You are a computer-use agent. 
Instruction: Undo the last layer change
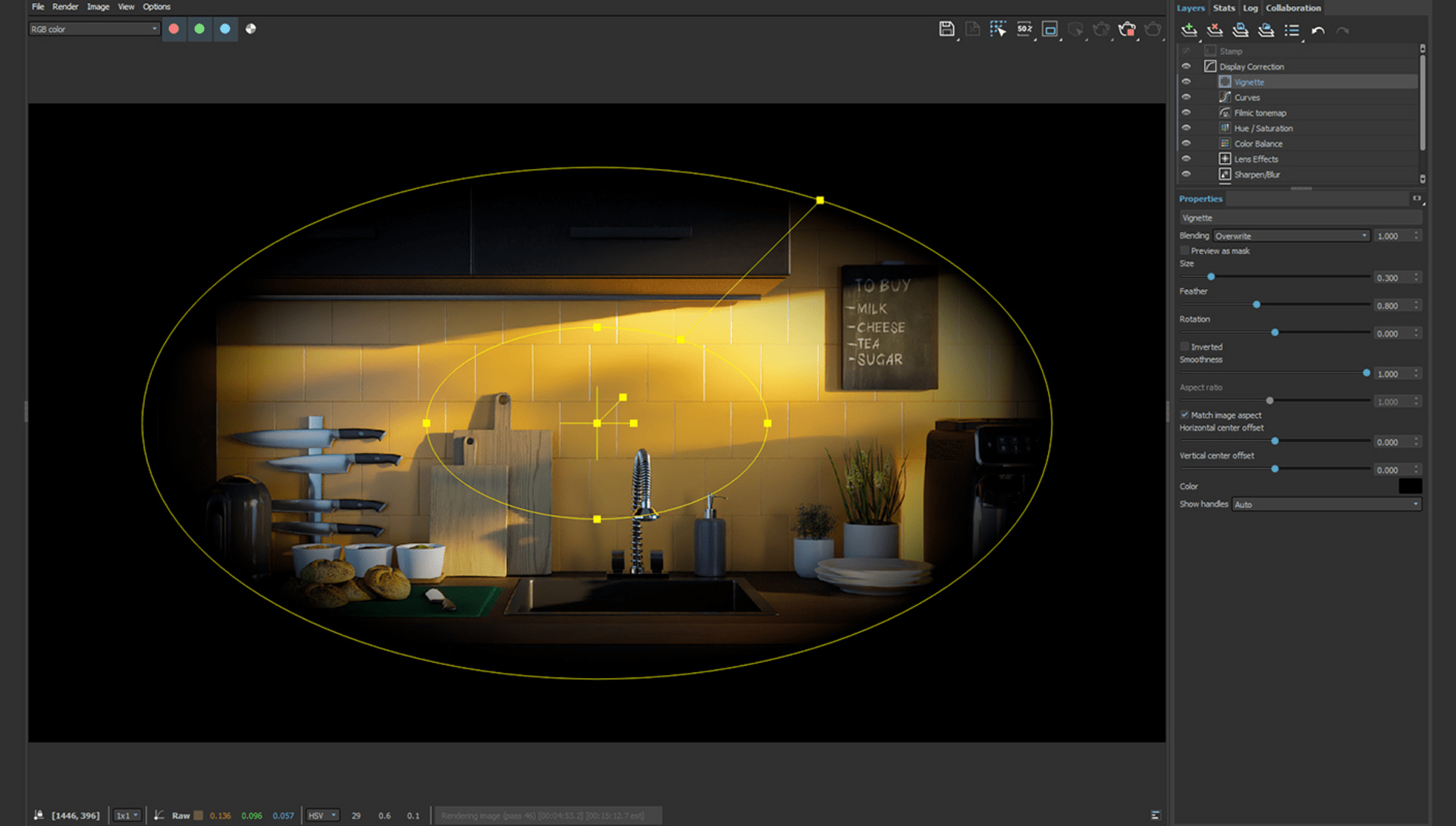(1318, 30)
